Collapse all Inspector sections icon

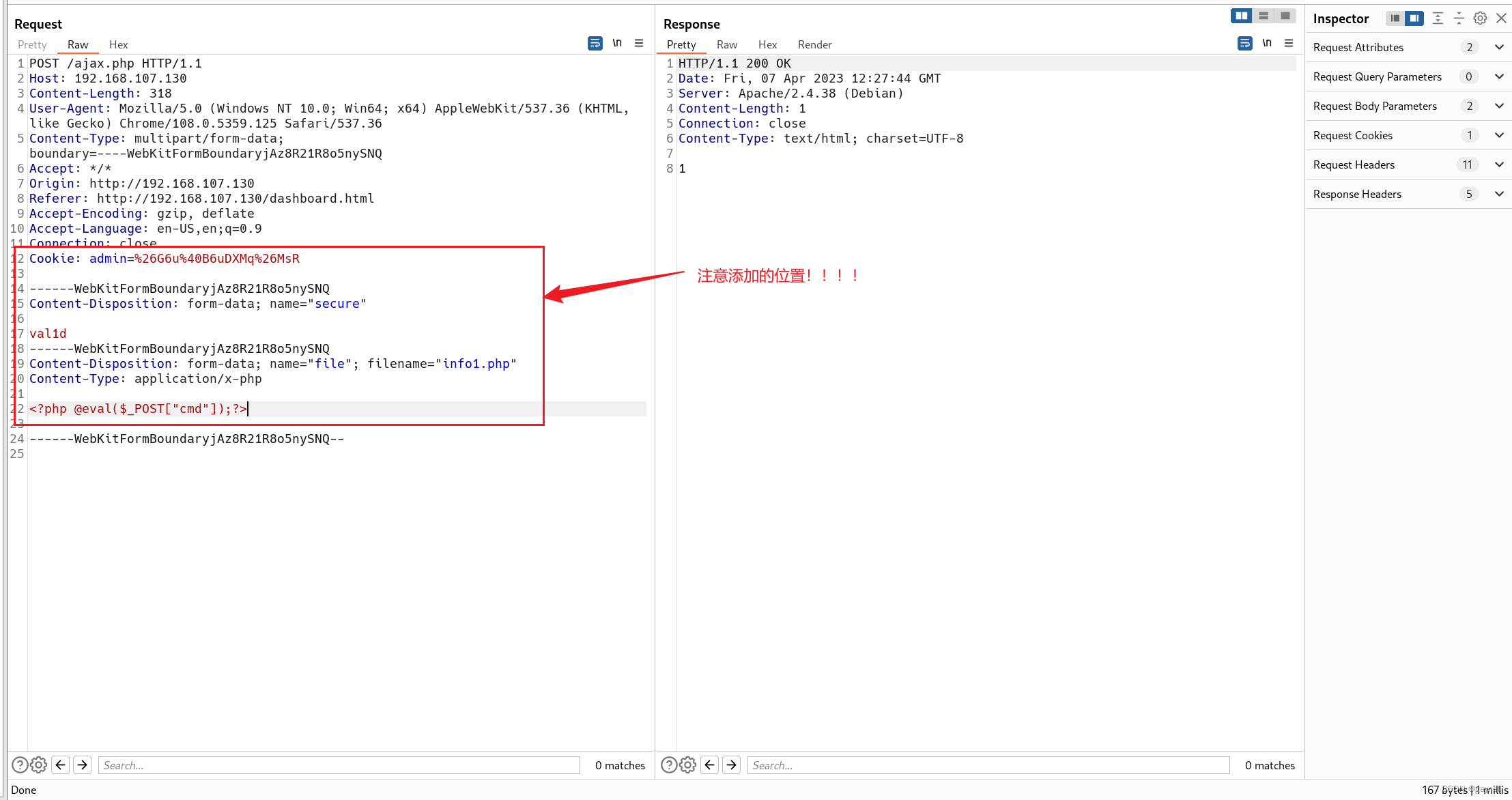[1459, 18]
